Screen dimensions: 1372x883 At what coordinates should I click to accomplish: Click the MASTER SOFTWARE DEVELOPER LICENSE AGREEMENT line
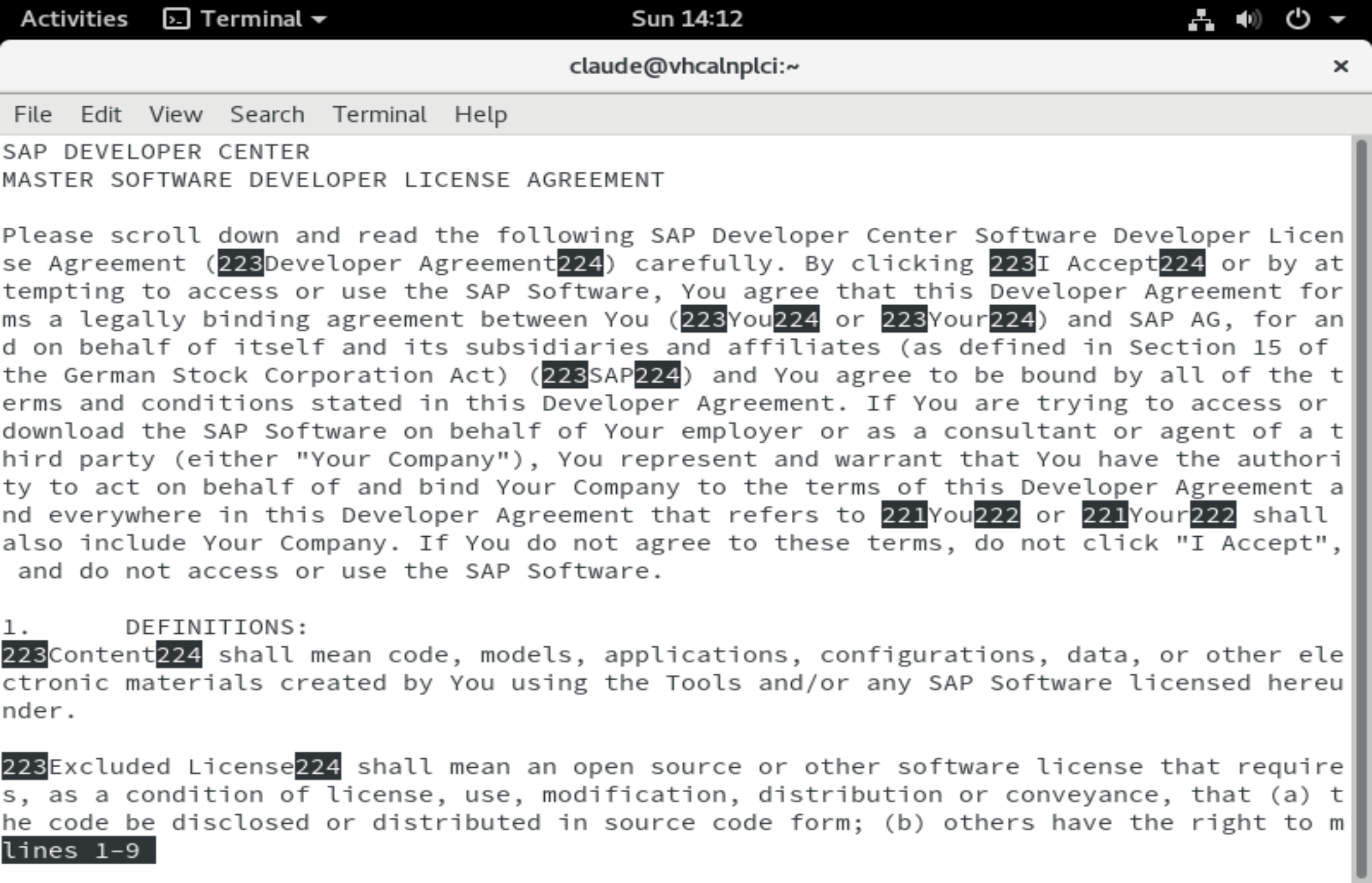pyautogui.click(x=333, y=180)
